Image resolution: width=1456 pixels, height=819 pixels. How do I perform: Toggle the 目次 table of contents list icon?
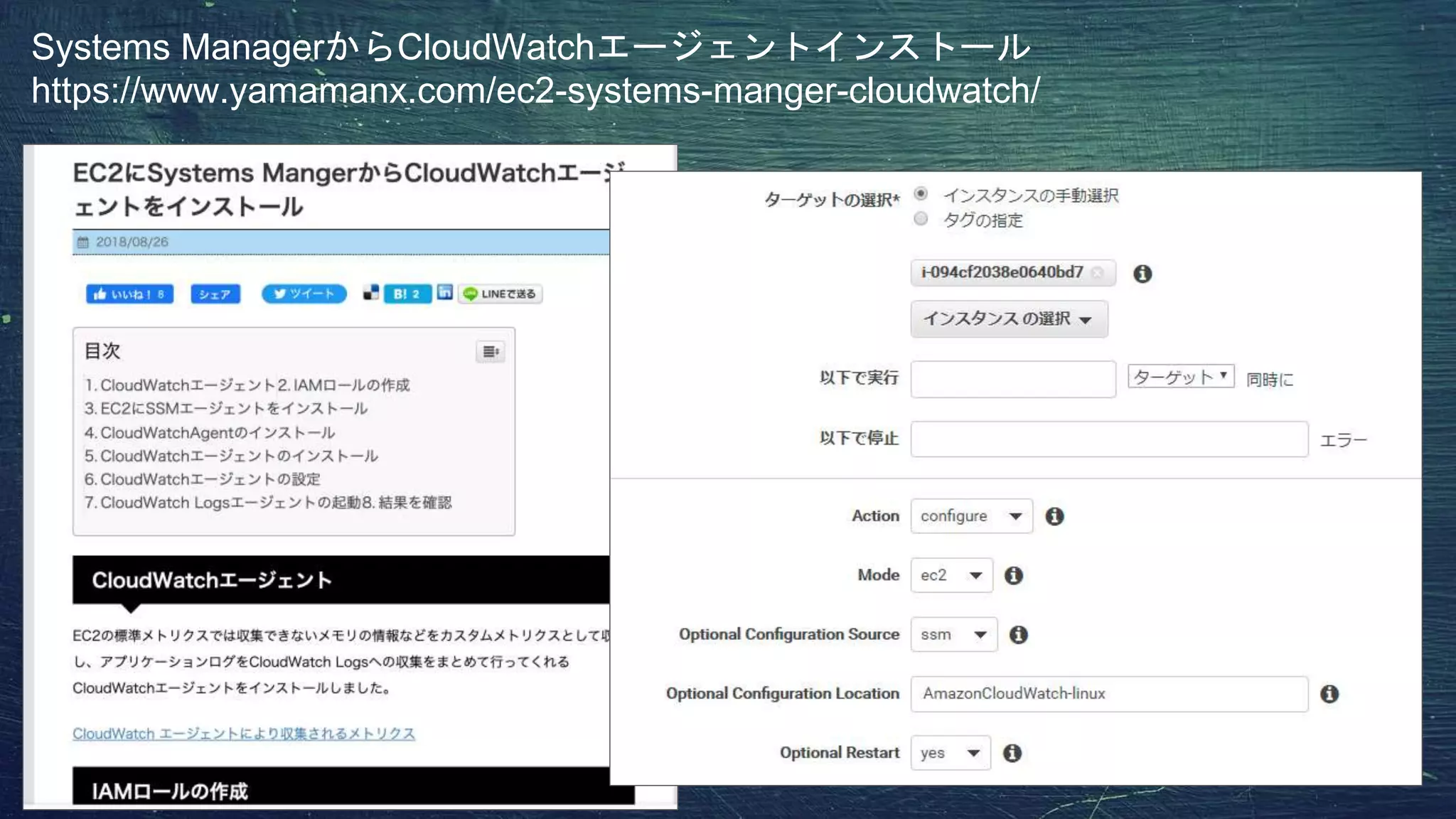coord(491,351)
